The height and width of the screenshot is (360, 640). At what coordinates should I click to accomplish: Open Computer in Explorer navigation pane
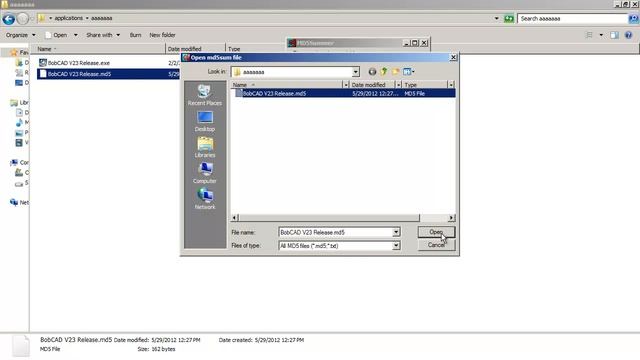19,162
